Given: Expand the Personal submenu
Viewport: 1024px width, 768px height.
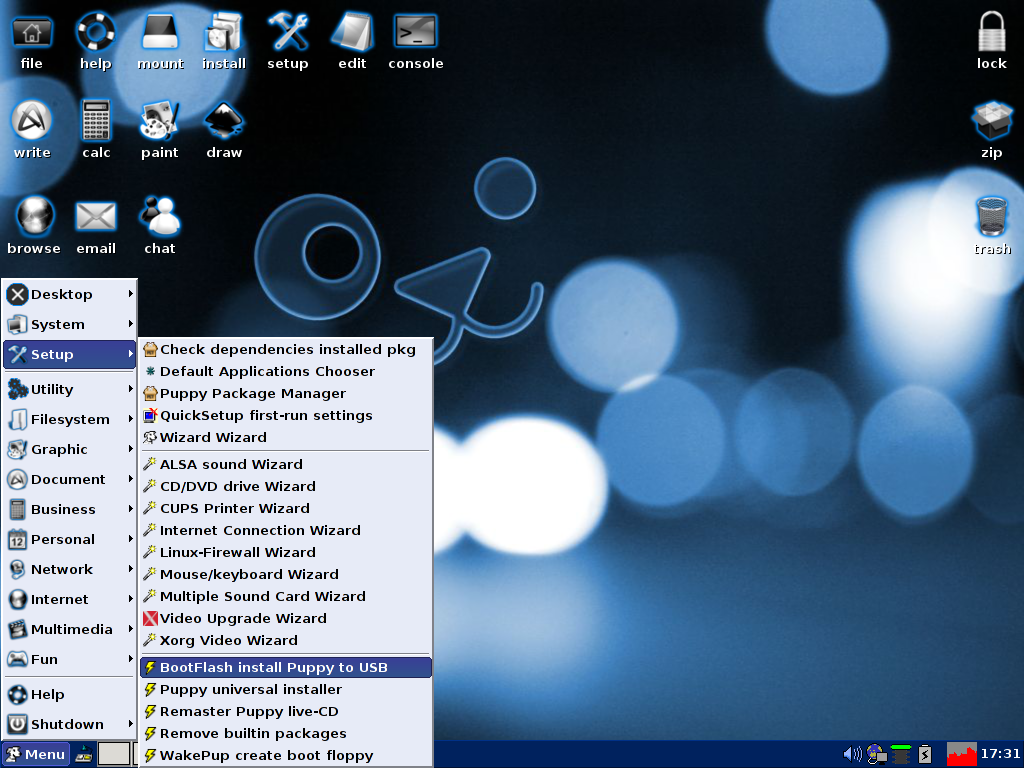Looking at the screenshot, I should [70, 540].
